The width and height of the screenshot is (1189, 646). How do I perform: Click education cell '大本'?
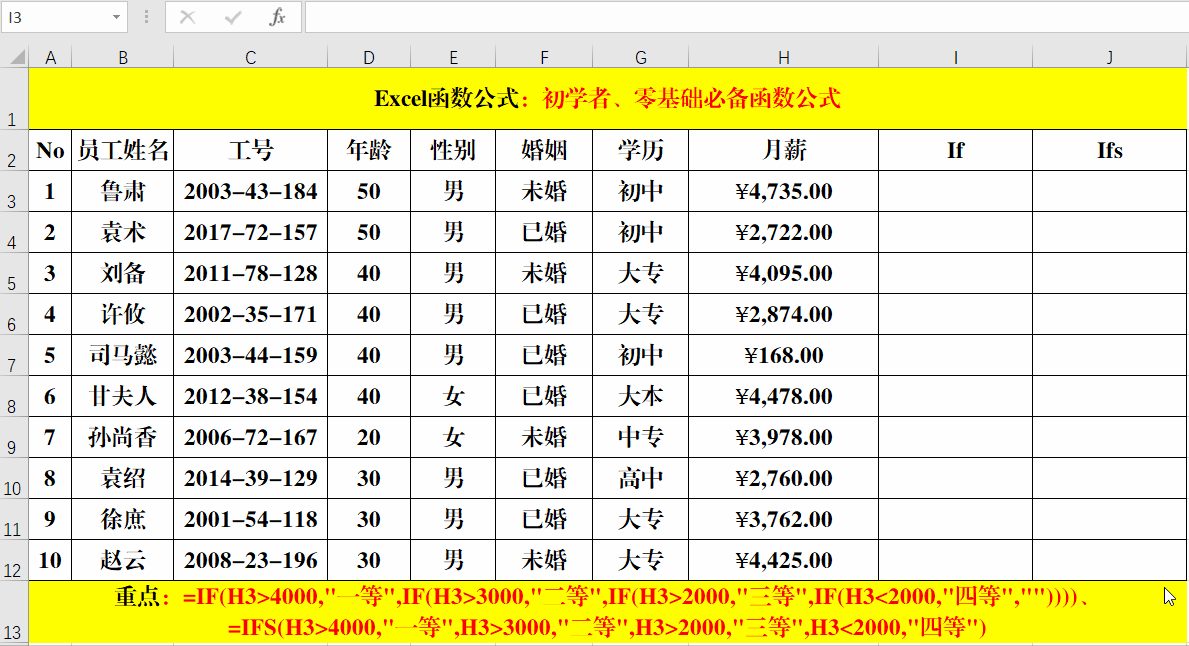(x=641, y=396)
